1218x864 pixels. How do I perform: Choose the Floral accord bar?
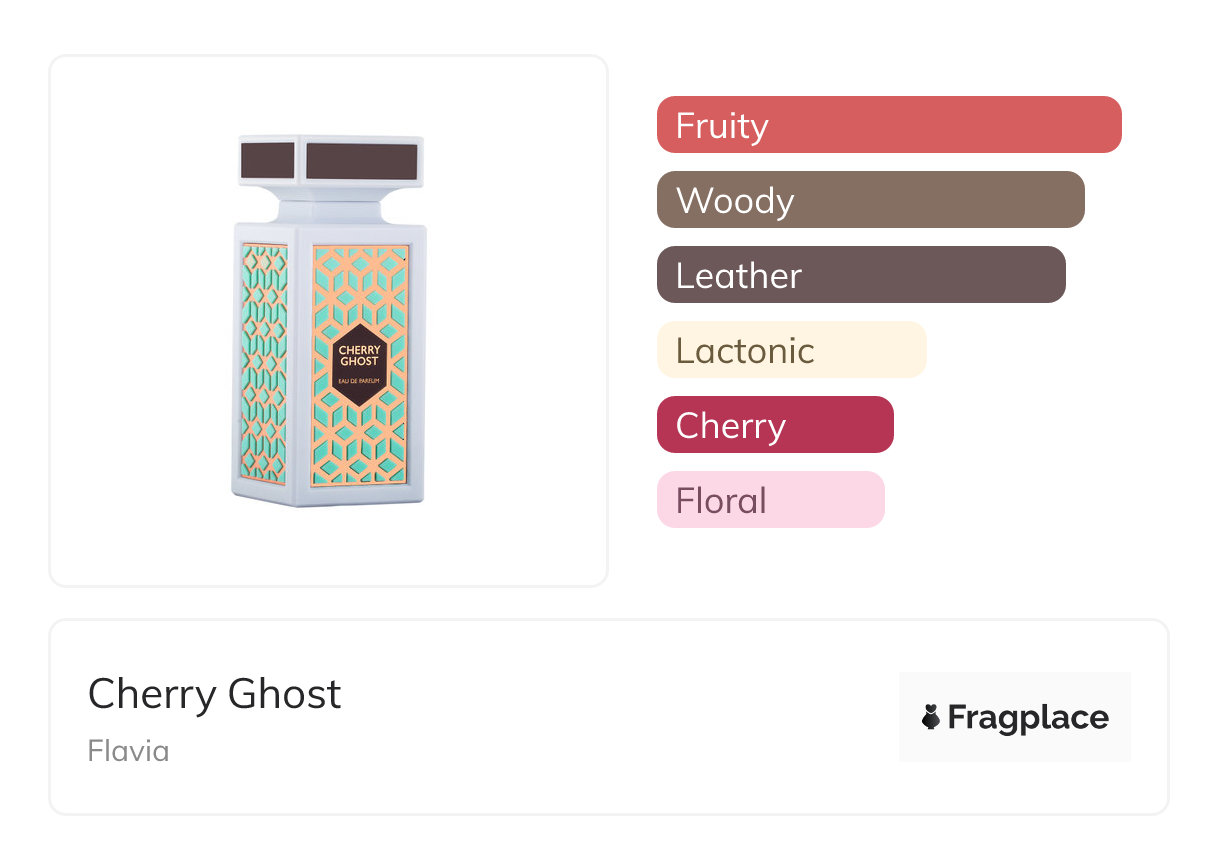coord(770,500)
